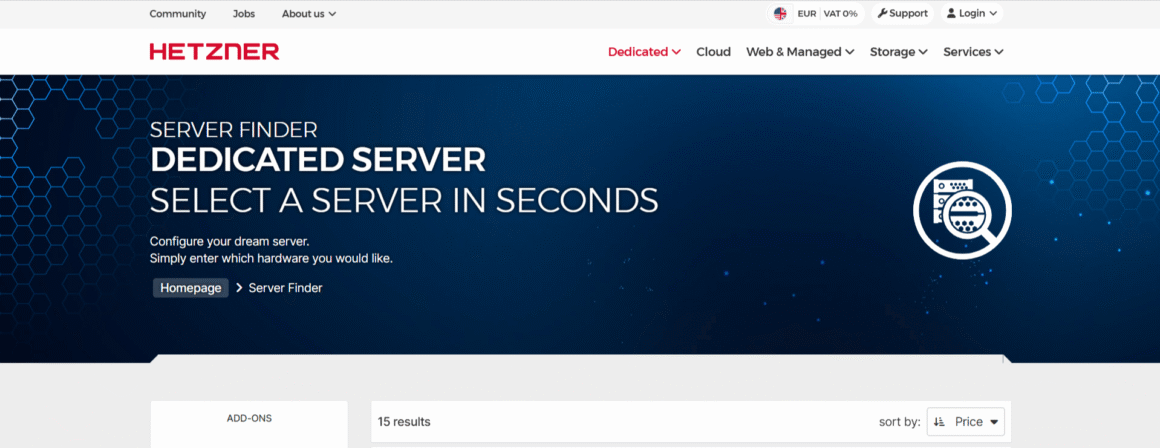Click the 15 results text

404,422
